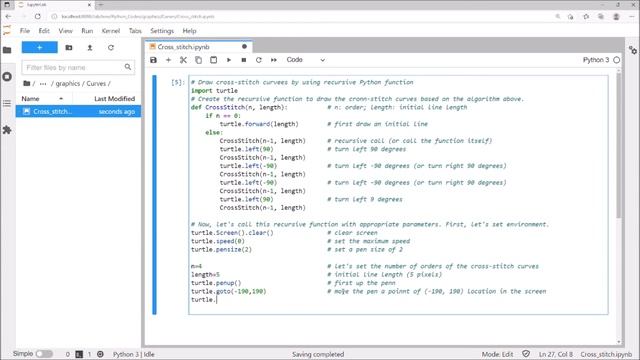This screenshot has height=360, width=640.
Task: Open the Help menu
Action: [189, 31]
